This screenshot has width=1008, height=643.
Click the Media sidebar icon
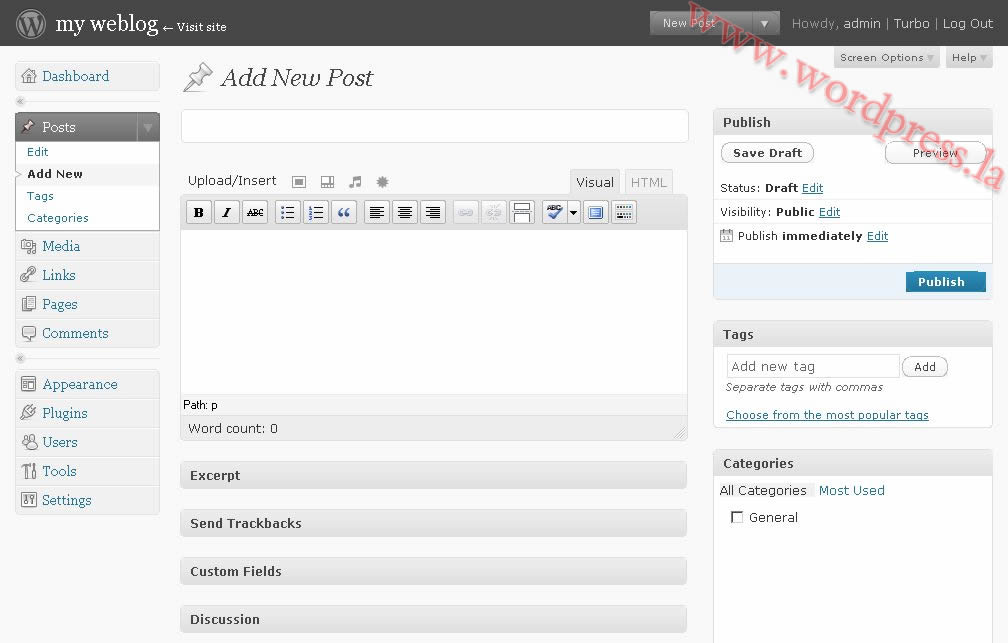29,246
